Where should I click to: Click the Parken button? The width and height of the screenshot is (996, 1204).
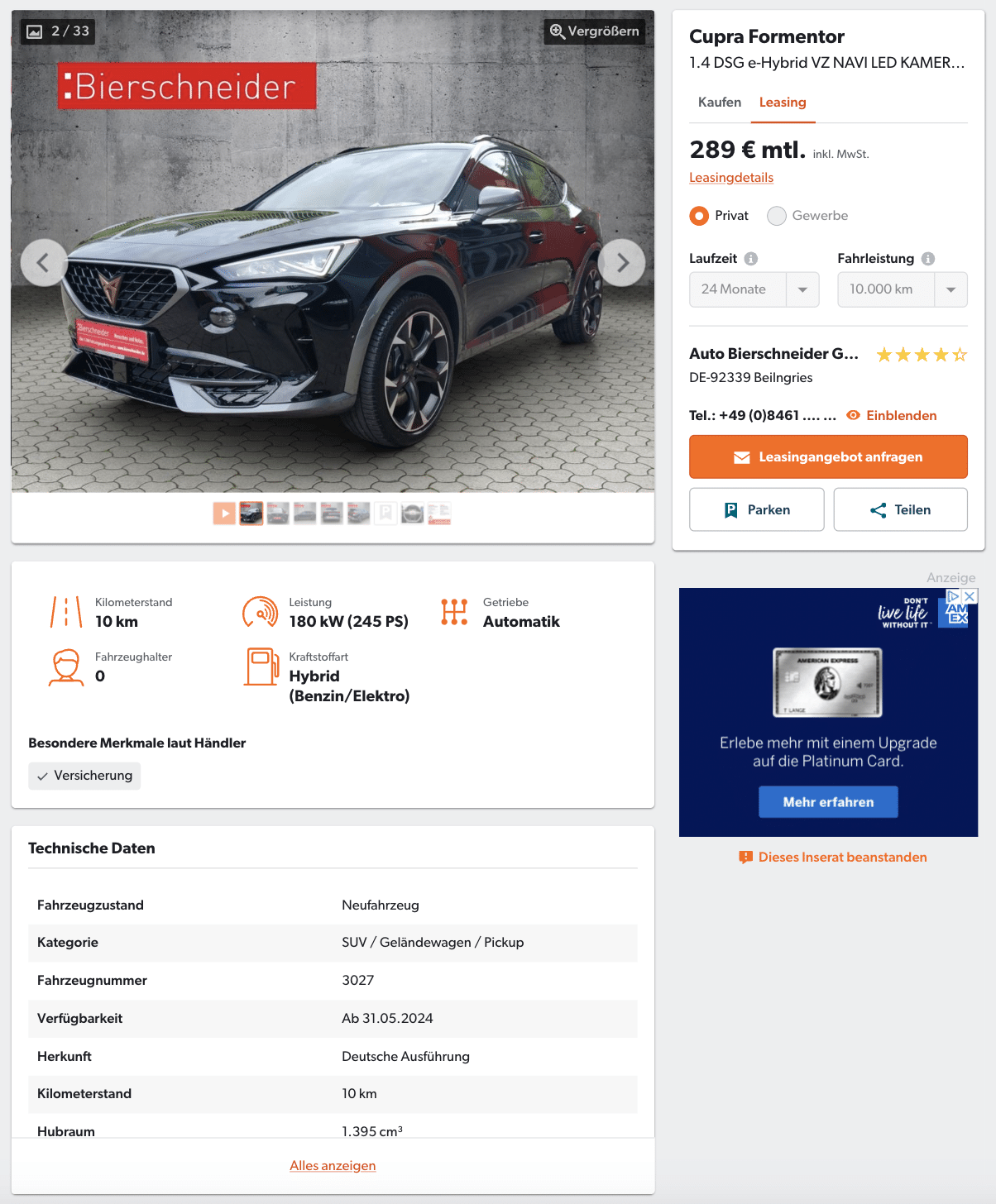[x=757, y=509]
